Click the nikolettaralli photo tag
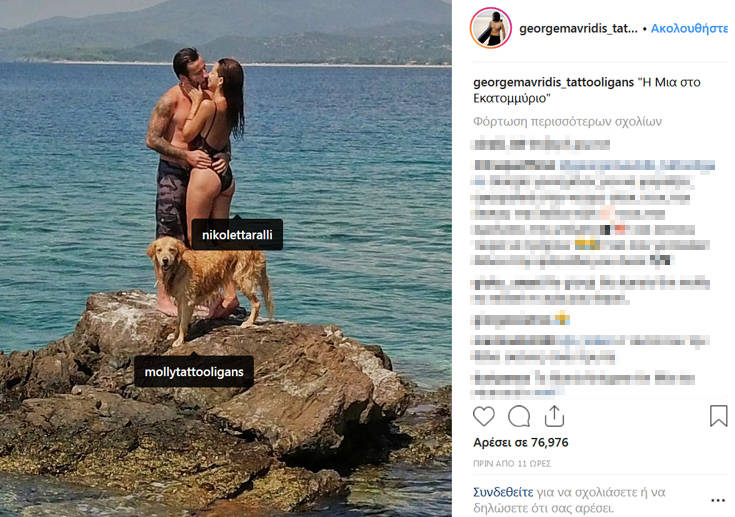Screen dimensions: 735x517 point(237,234)
